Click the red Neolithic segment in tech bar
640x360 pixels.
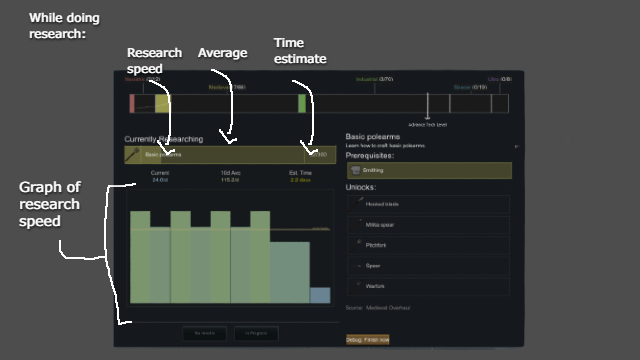tap(132, 104)
